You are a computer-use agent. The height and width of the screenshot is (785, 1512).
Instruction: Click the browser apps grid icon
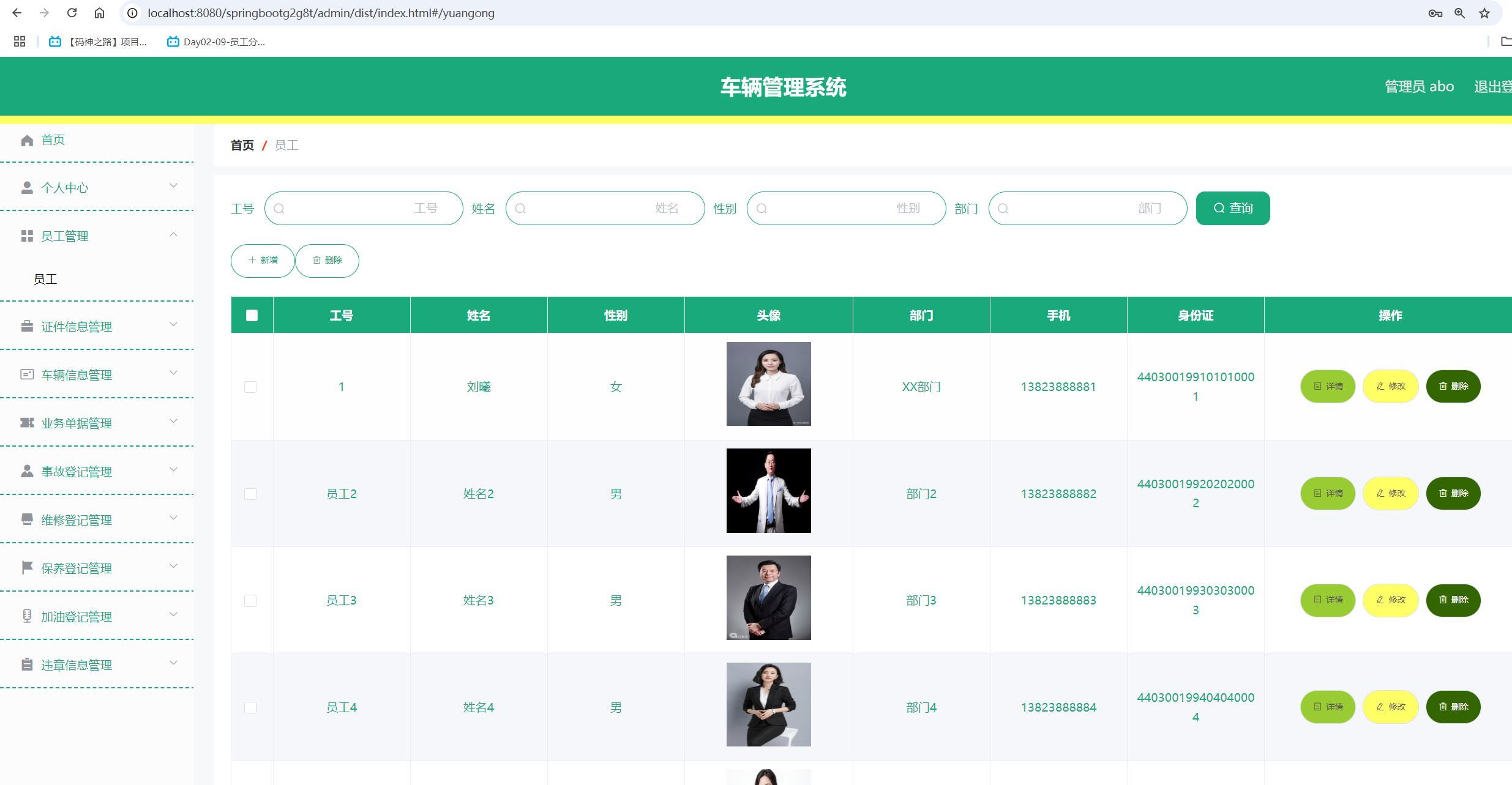[20, 42]
